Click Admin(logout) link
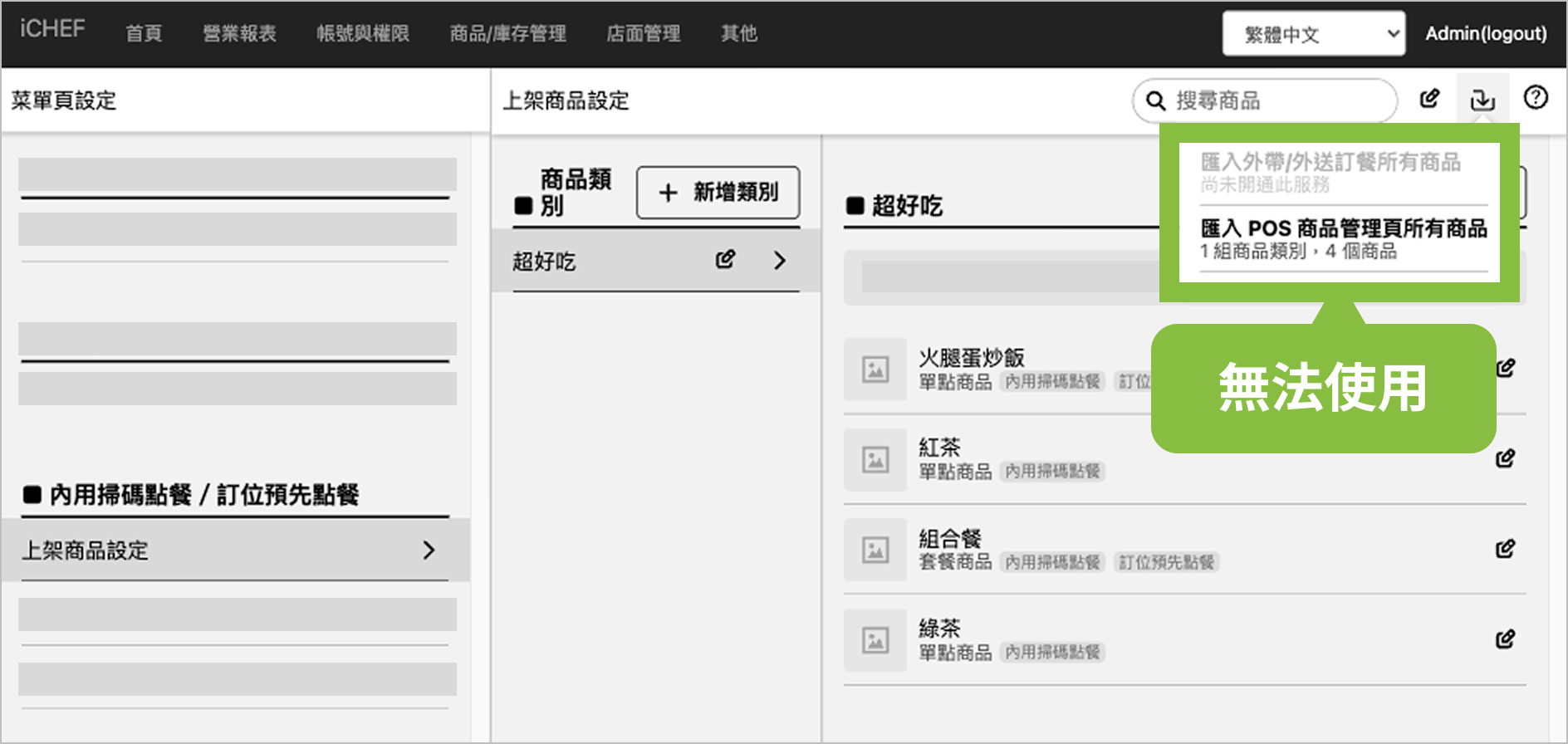The width and height of the screenshot is (1568, 744). pos(1485,33)
